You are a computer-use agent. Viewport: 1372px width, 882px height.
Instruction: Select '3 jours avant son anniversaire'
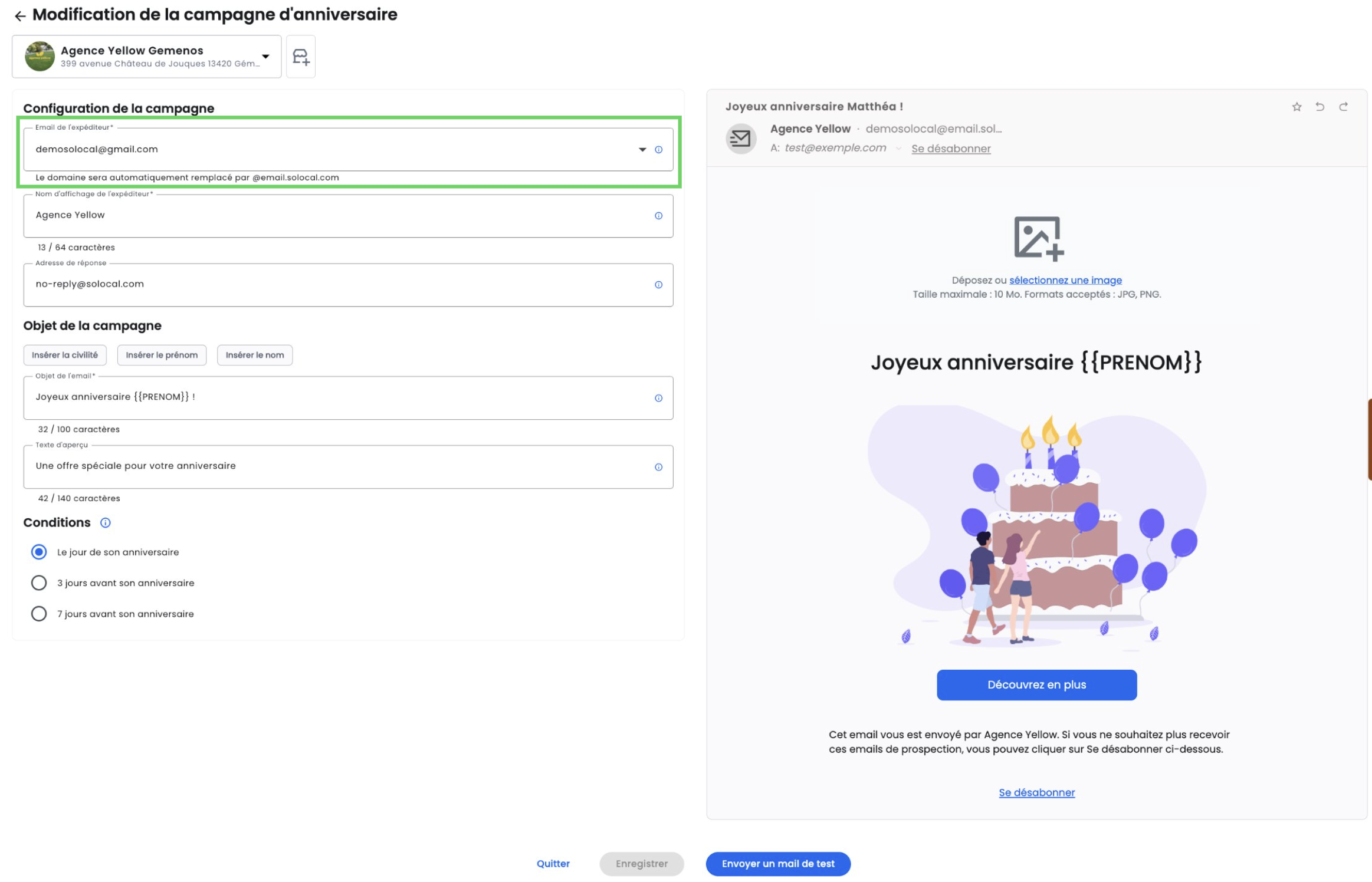tap(39, 583)
